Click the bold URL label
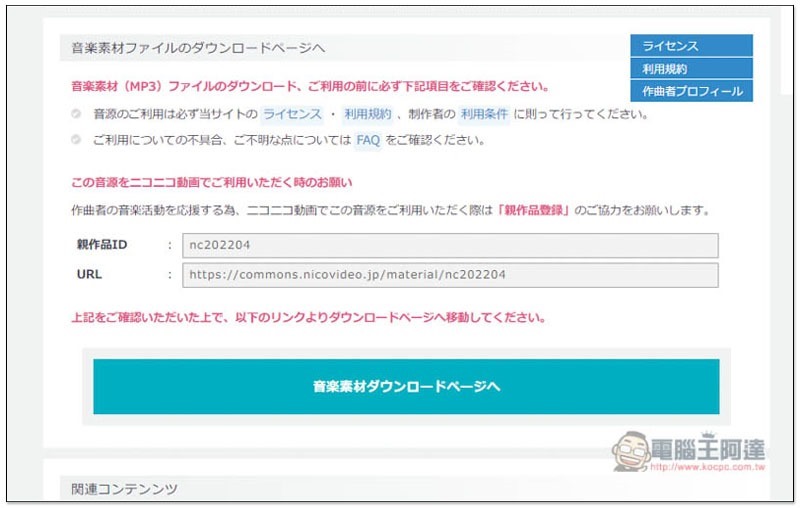 coord(90,274)
